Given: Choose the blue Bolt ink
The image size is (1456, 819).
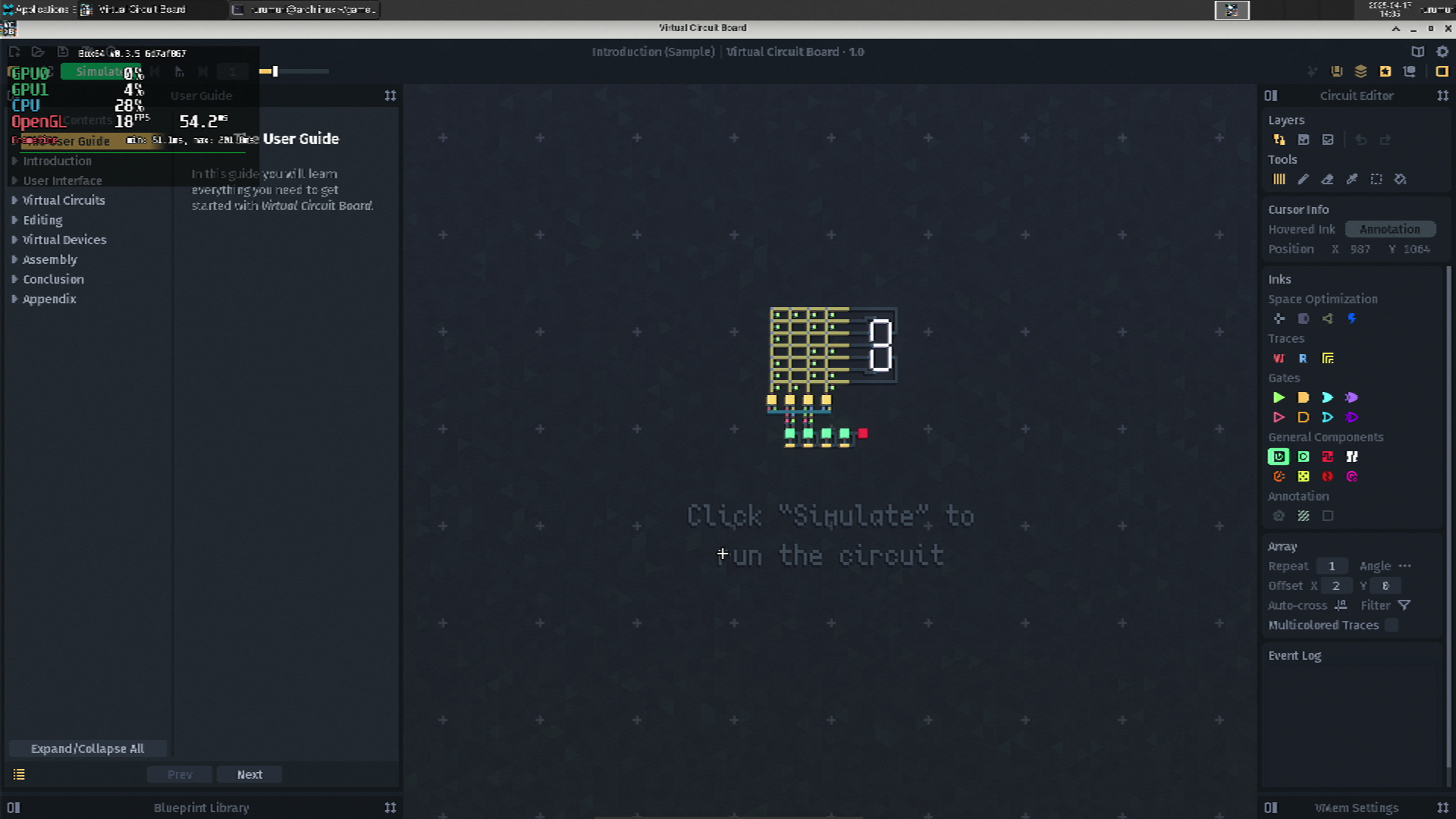Looking at the screenshot, I should [x=1352, y=318].
